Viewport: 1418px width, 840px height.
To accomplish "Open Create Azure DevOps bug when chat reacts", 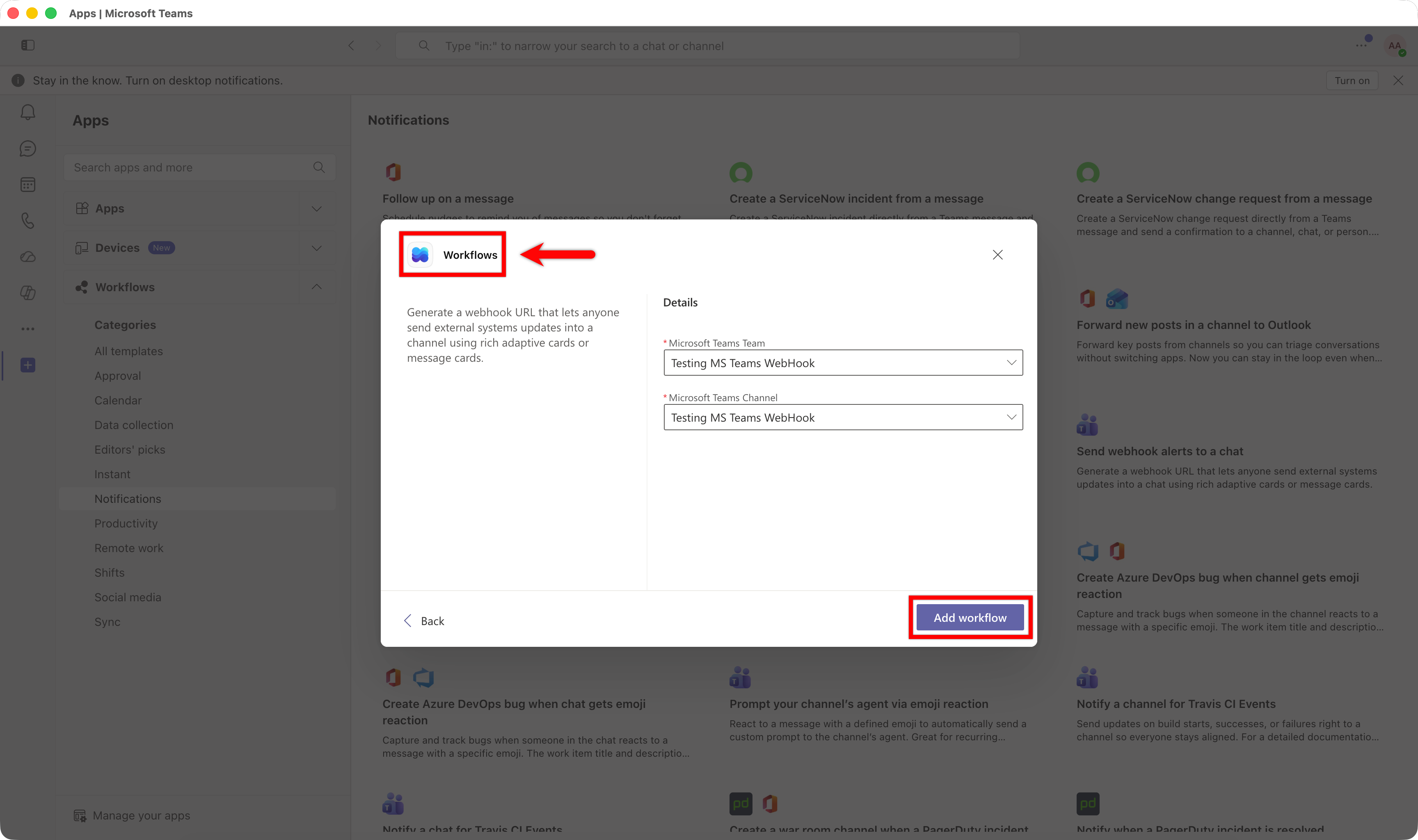I will pos(513,712).
